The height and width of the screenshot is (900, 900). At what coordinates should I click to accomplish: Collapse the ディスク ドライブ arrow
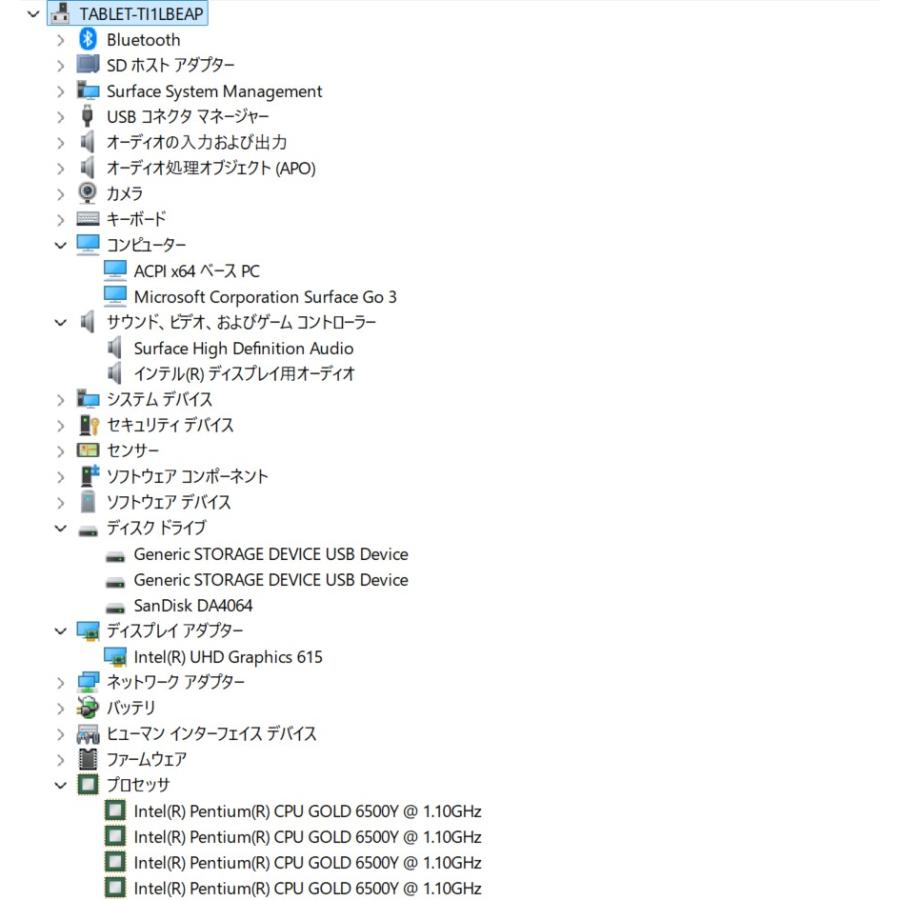pyautogui.click(x=61, y=528)
